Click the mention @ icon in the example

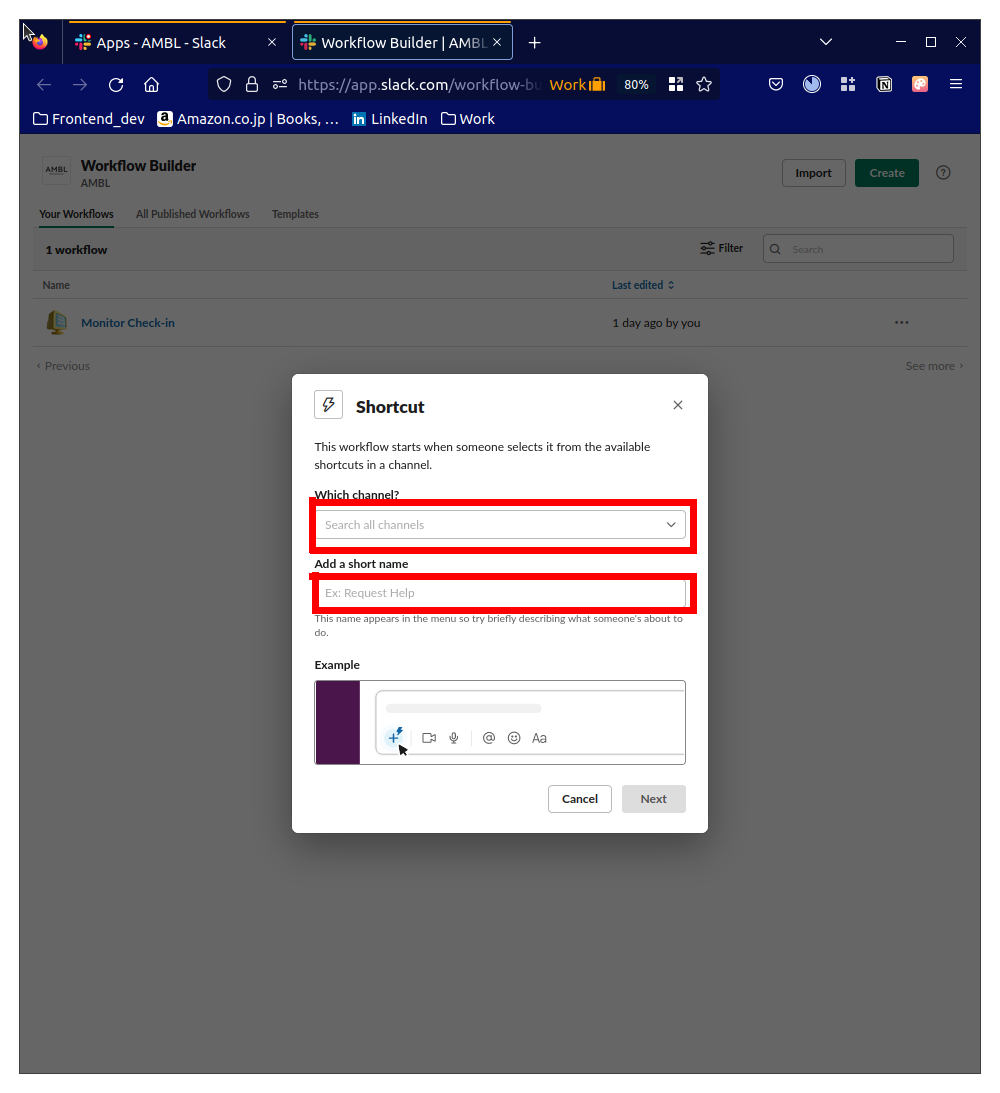pos(489,737)
